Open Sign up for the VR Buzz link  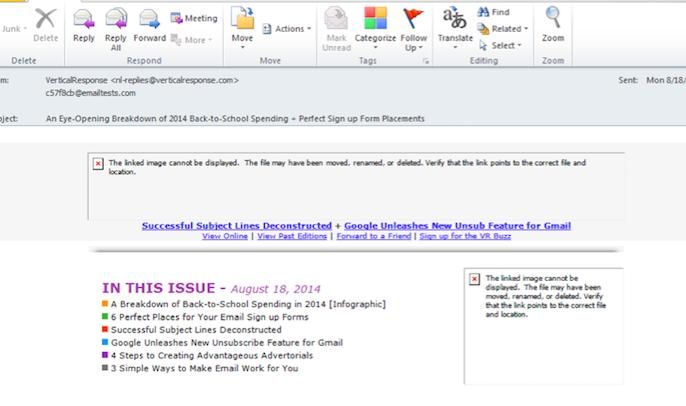(x=466, y=236)
